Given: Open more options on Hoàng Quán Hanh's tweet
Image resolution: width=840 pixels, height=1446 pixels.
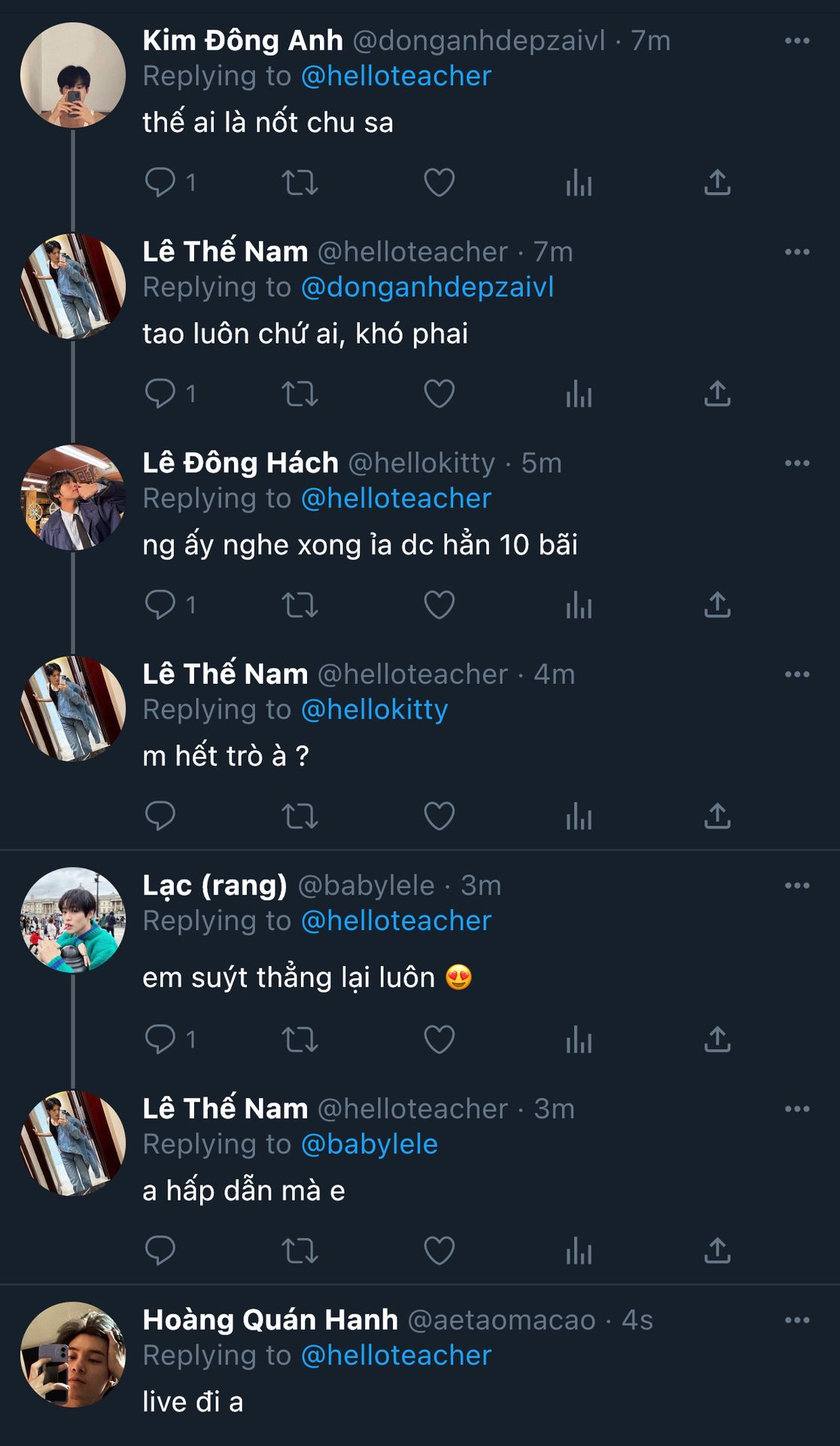Looking at the screenshot, I should point(797,1320).
